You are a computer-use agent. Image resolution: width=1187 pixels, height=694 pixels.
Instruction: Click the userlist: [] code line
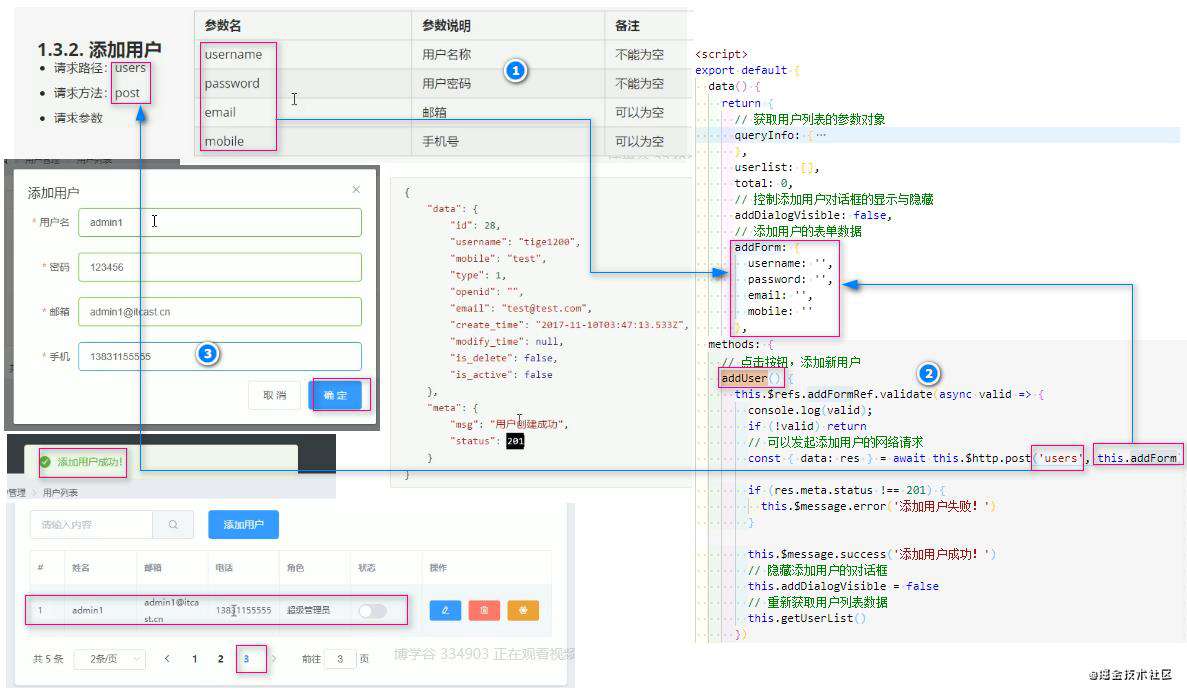(x=777, y=167)
